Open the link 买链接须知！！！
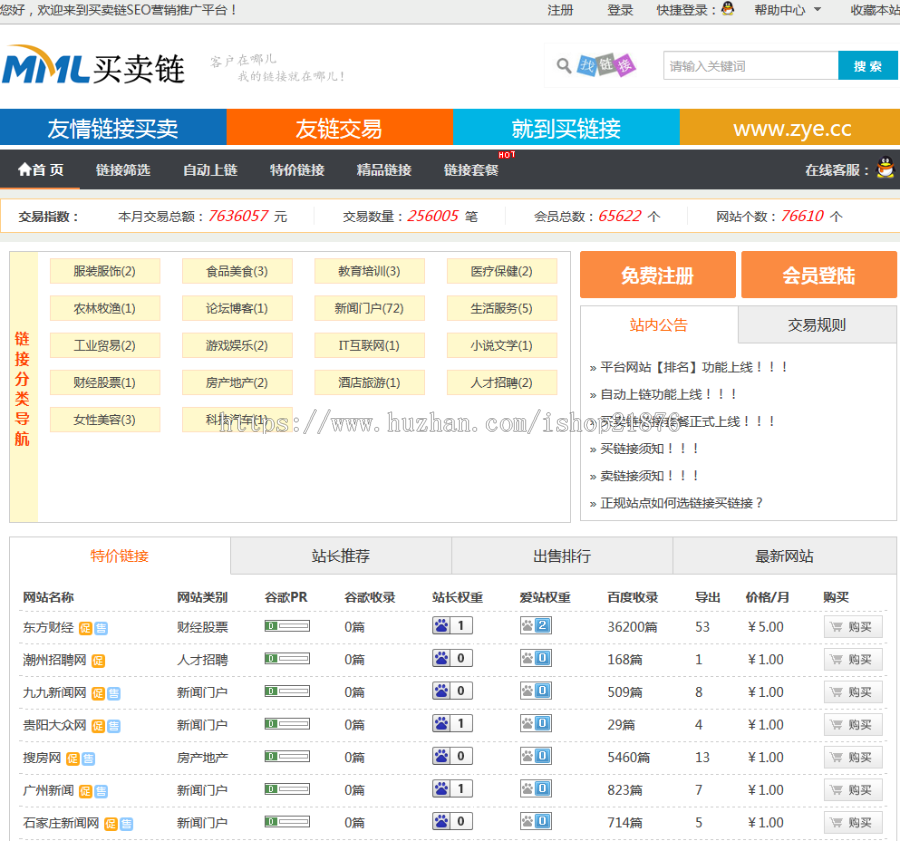This screenshot has height=841, width=900. (646, 449)
